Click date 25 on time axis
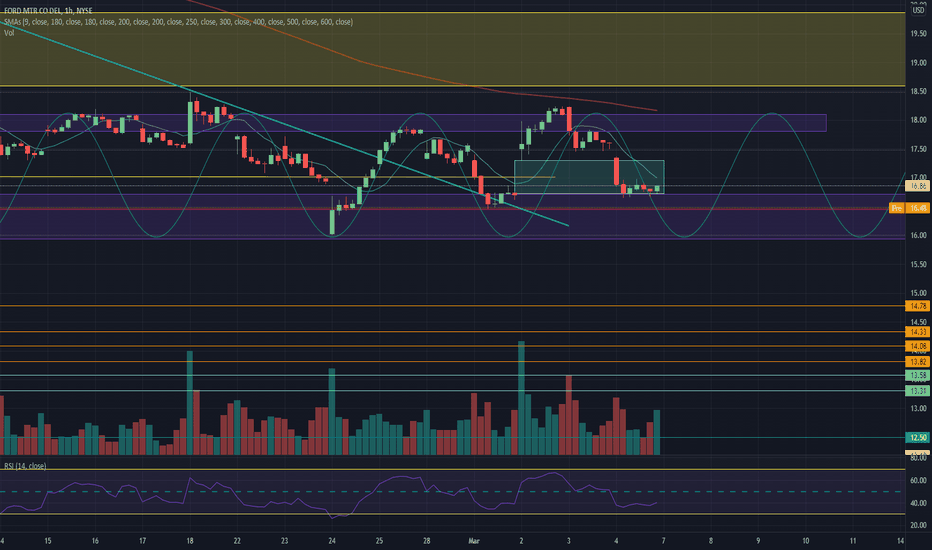The width and height of the screenshot is (932, 550). (379, 541)
